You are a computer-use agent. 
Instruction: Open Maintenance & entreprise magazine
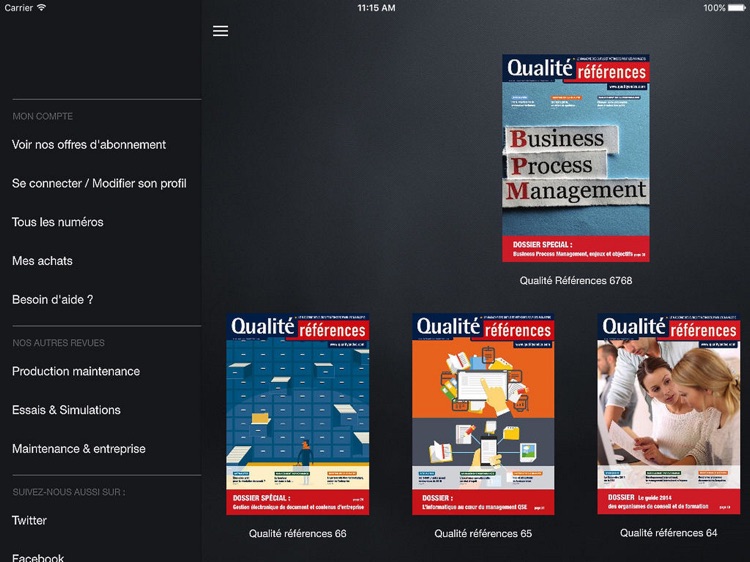pyautogui.click(x=79, y=449)
